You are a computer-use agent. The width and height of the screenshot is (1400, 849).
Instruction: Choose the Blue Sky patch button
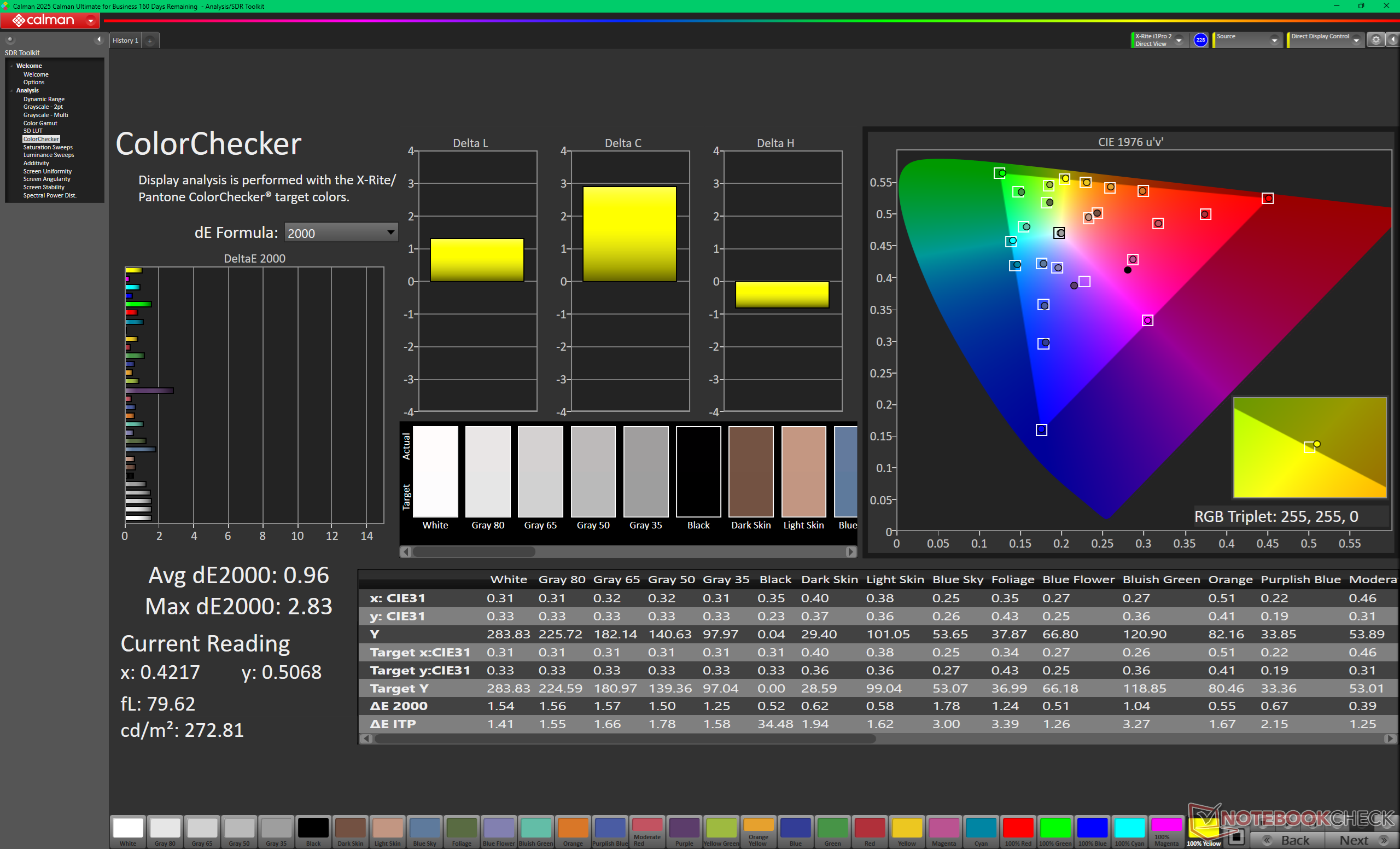pos(424,831)
